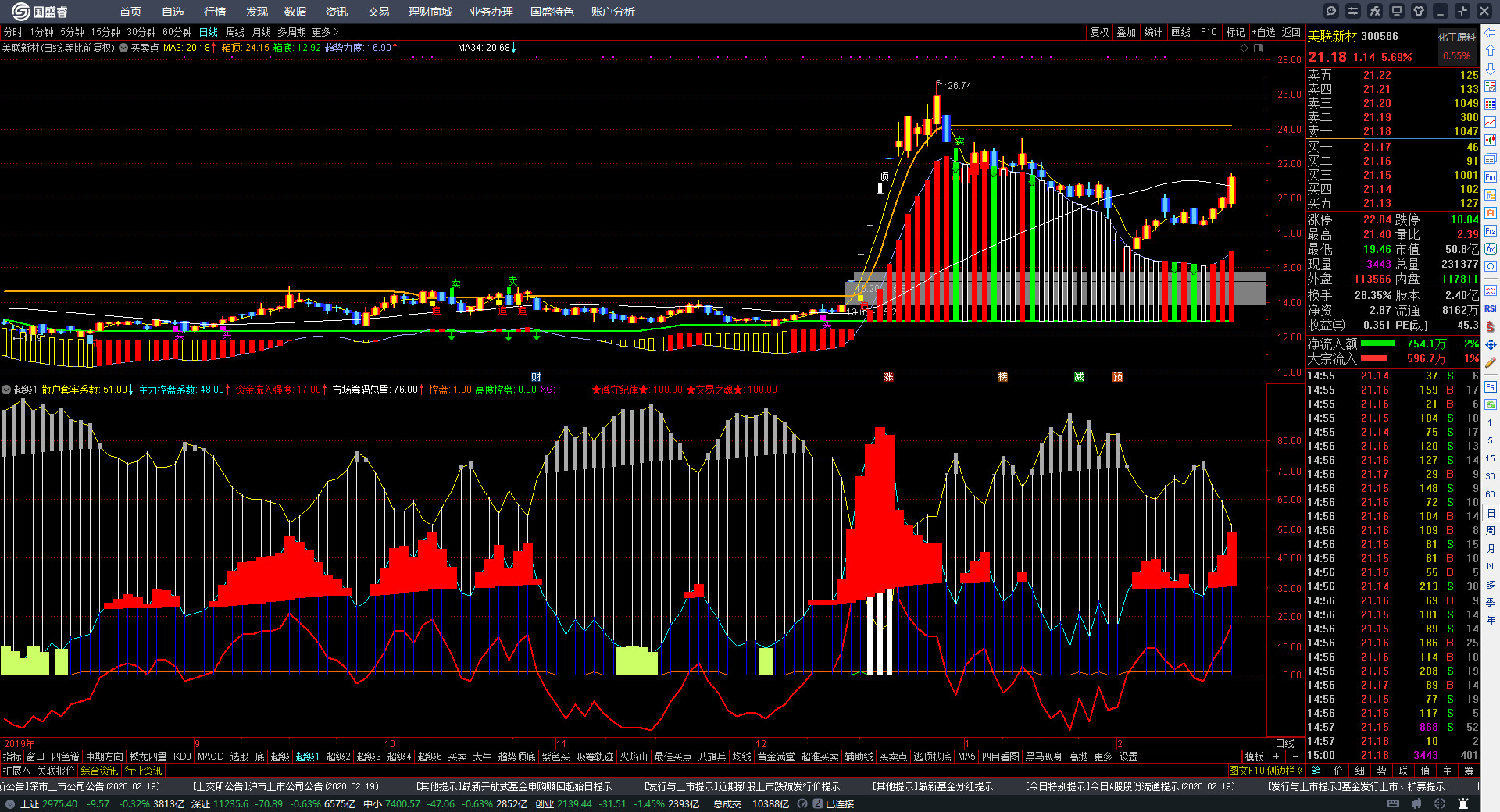Click the +自选 add to watchlist button
This screenshot has height=812, width=1500.
(1263, 32)
